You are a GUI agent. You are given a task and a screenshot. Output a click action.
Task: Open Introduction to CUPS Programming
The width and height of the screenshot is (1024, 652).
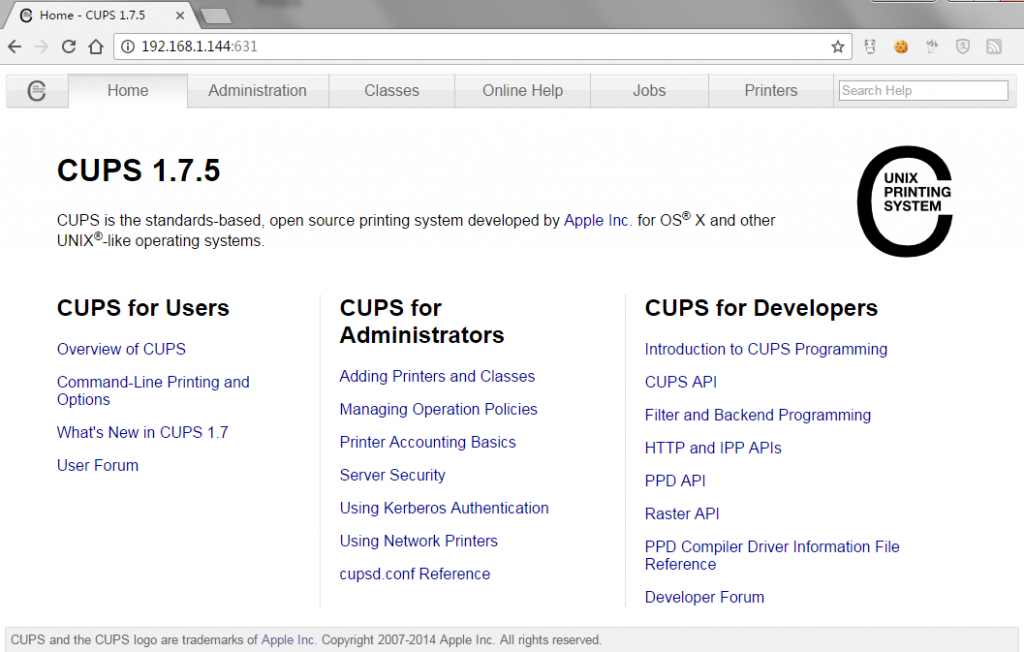766,350
